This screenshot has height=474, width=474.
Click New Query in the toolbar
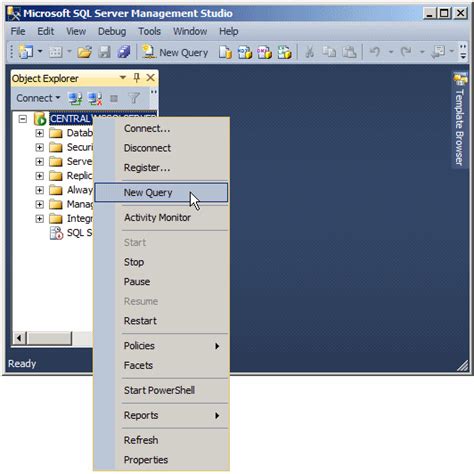tap(175, 52)
